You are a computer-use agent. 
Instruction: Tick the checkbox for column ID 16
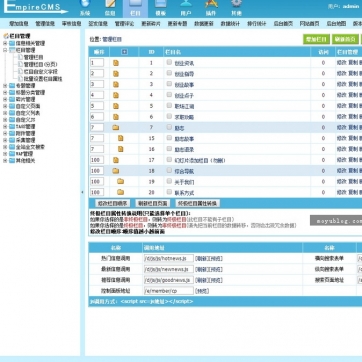point(169,149)
